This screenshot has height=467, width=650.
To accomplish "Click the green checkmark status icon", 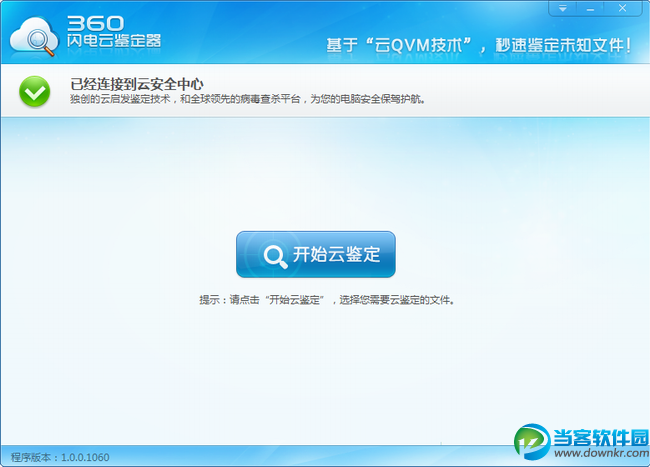I will pos(34,92).
